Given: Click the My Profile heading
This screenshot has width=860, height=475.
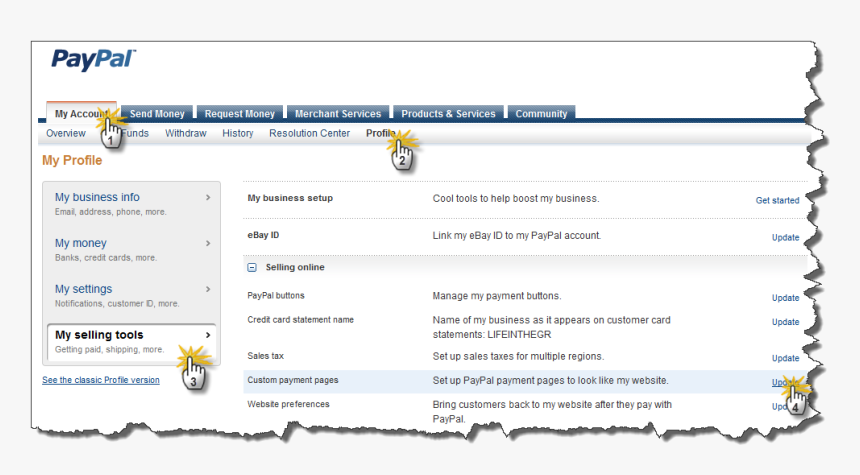Looking at the screenshot, I should (72, 160).
